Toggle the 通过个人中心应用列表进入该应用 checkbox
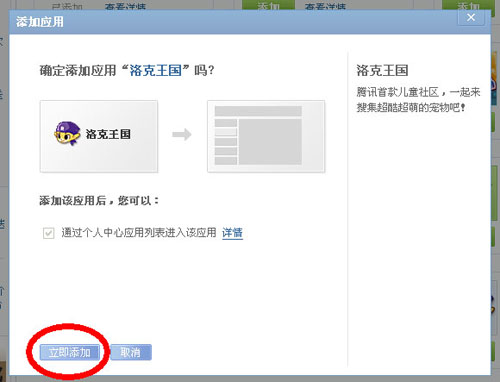The width and height of the screenshot is (500, 382). point(49,233)
